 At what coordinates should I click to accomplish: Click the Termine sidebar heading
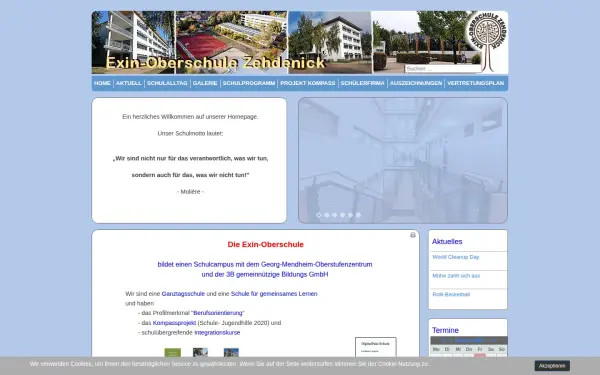coord(445,330)
